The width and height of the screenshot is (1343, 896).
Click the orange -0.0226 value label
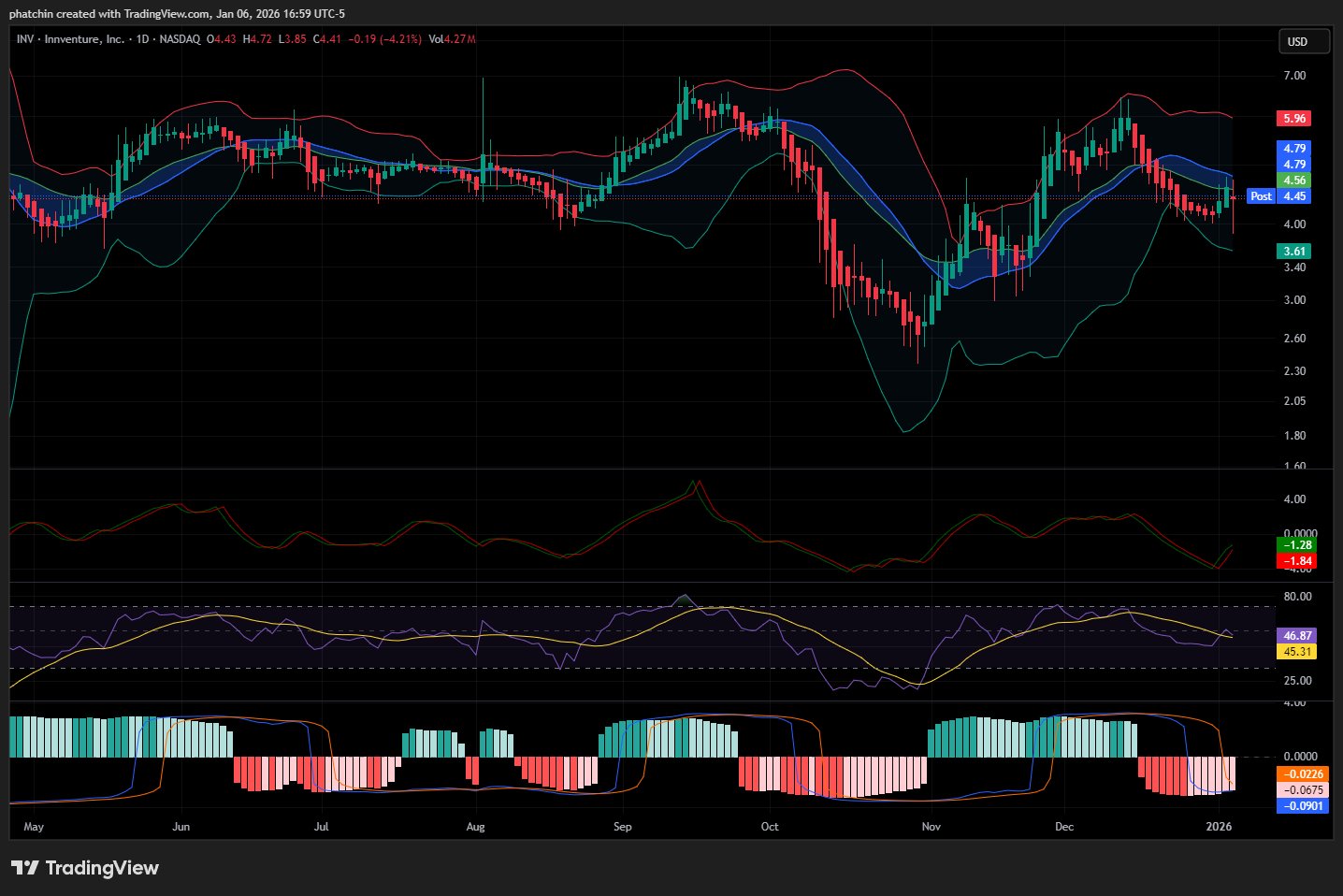[1302, 774]
